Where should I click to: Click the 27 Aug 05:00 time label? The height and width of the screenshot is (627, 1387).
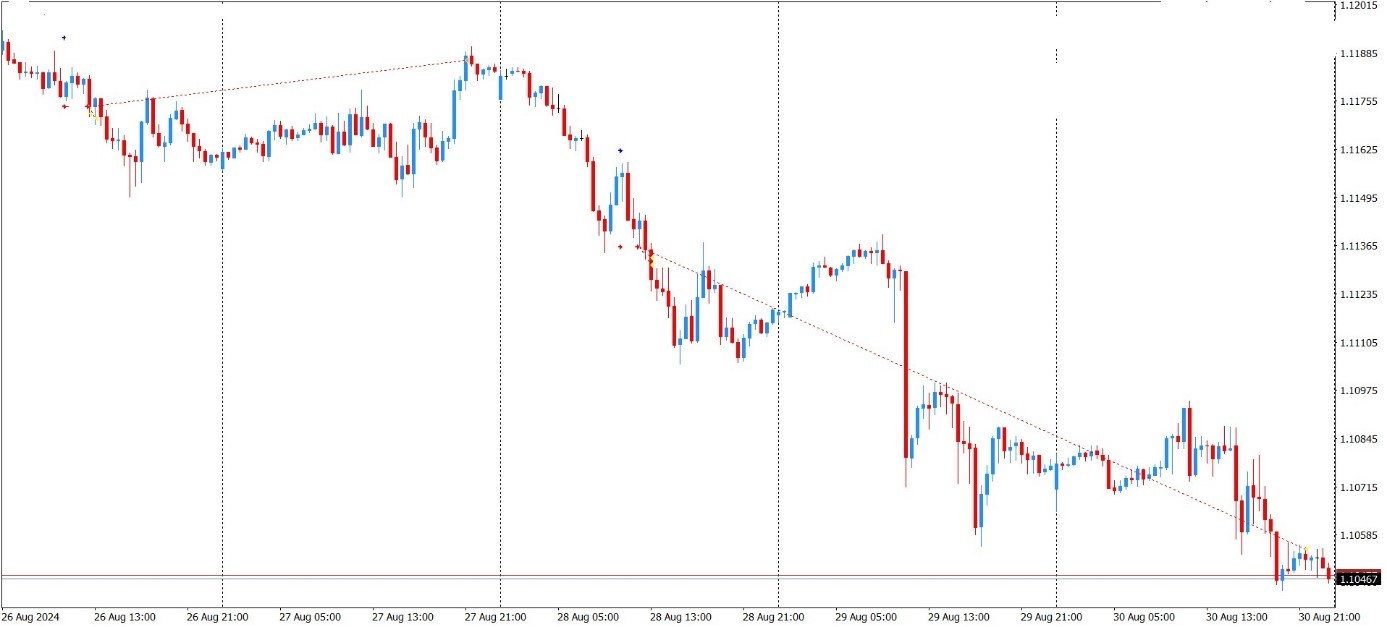pyautogui.click(x=310, y=617)
